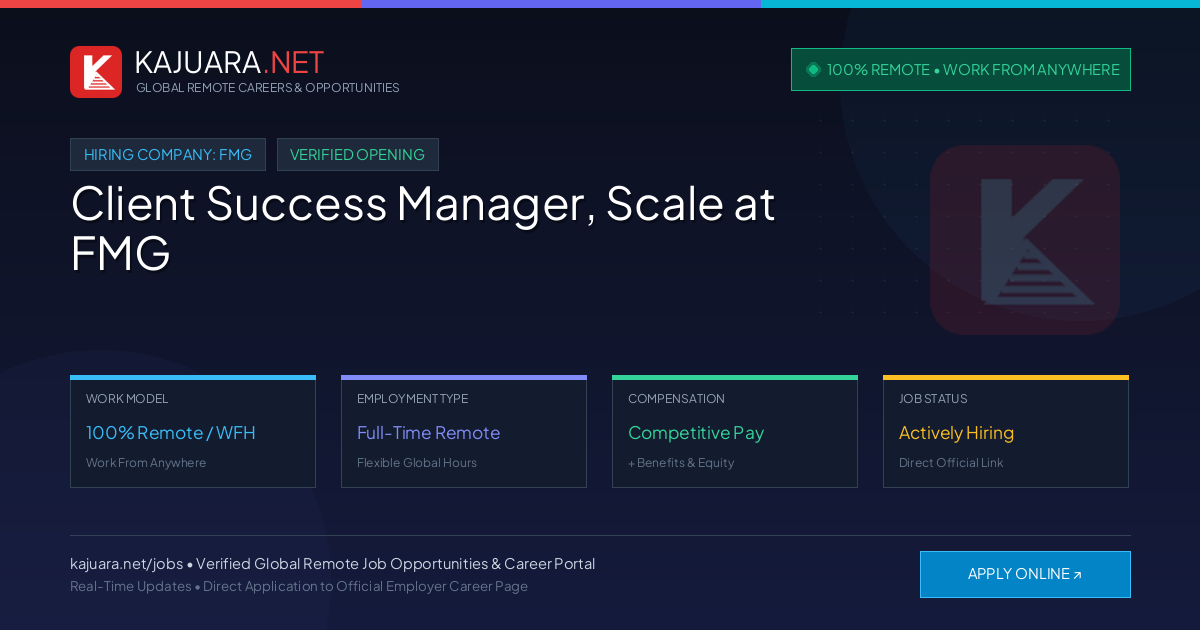Click the Flexible Global Hours text
This screenshot has height=630, width=1200.
coord(417,463)
